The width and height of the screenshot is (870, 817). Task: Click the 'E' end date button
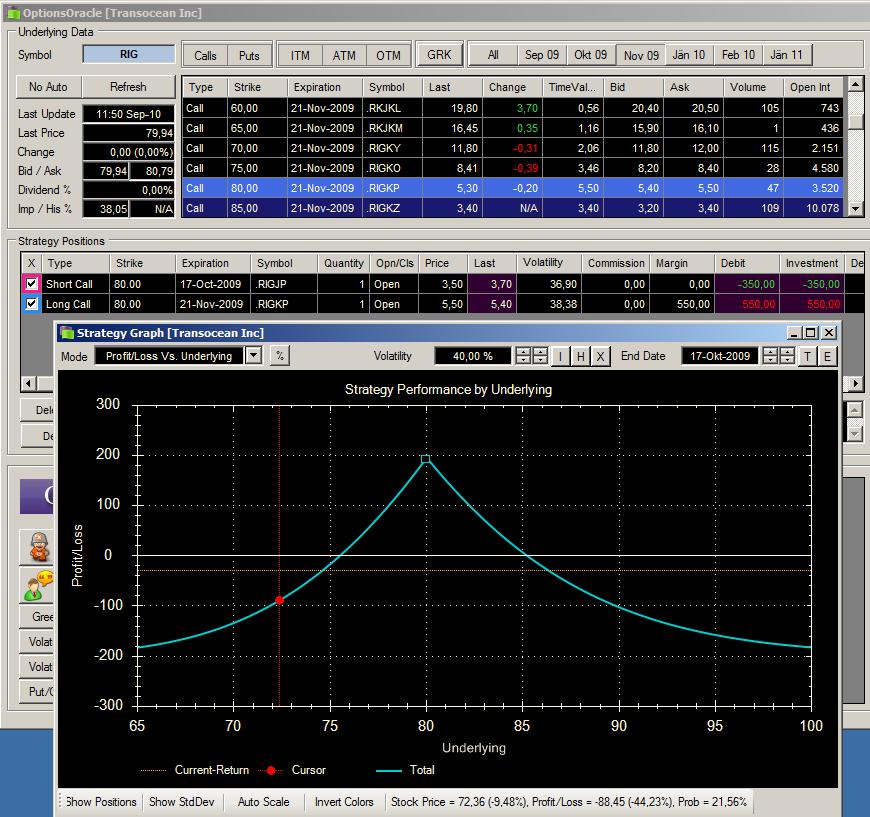pos(827,356)
